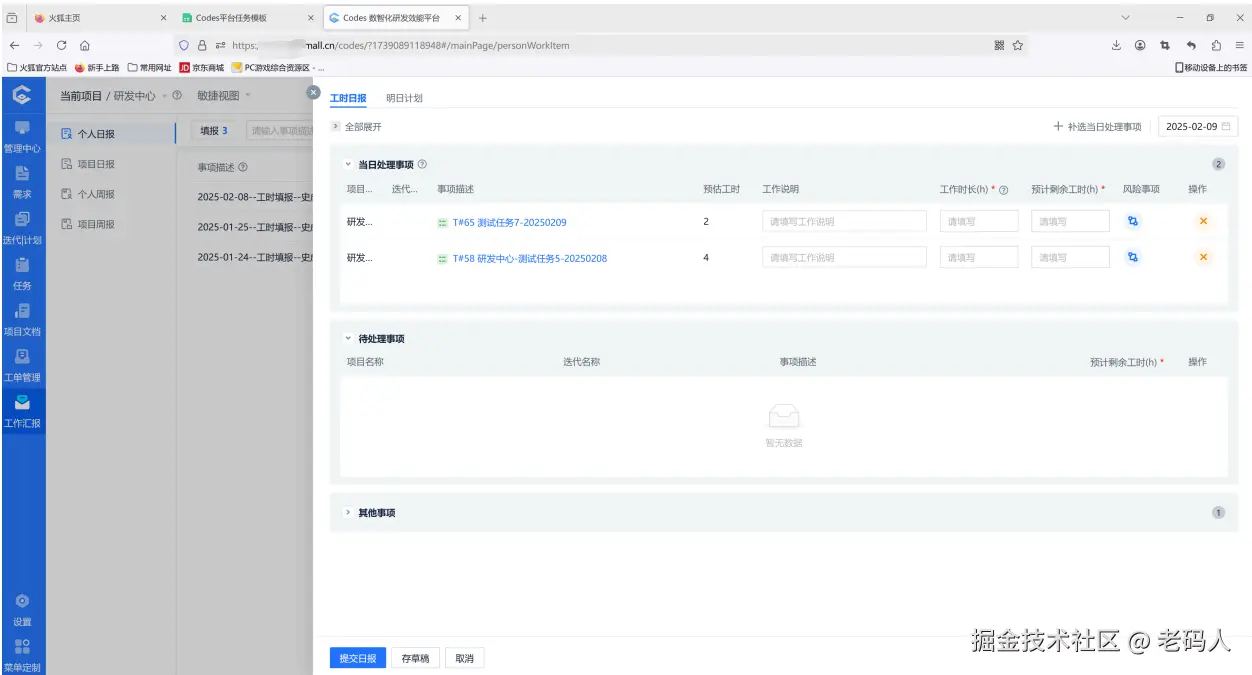Click 补选当日处理事项 button

[x=1097, y=127]
